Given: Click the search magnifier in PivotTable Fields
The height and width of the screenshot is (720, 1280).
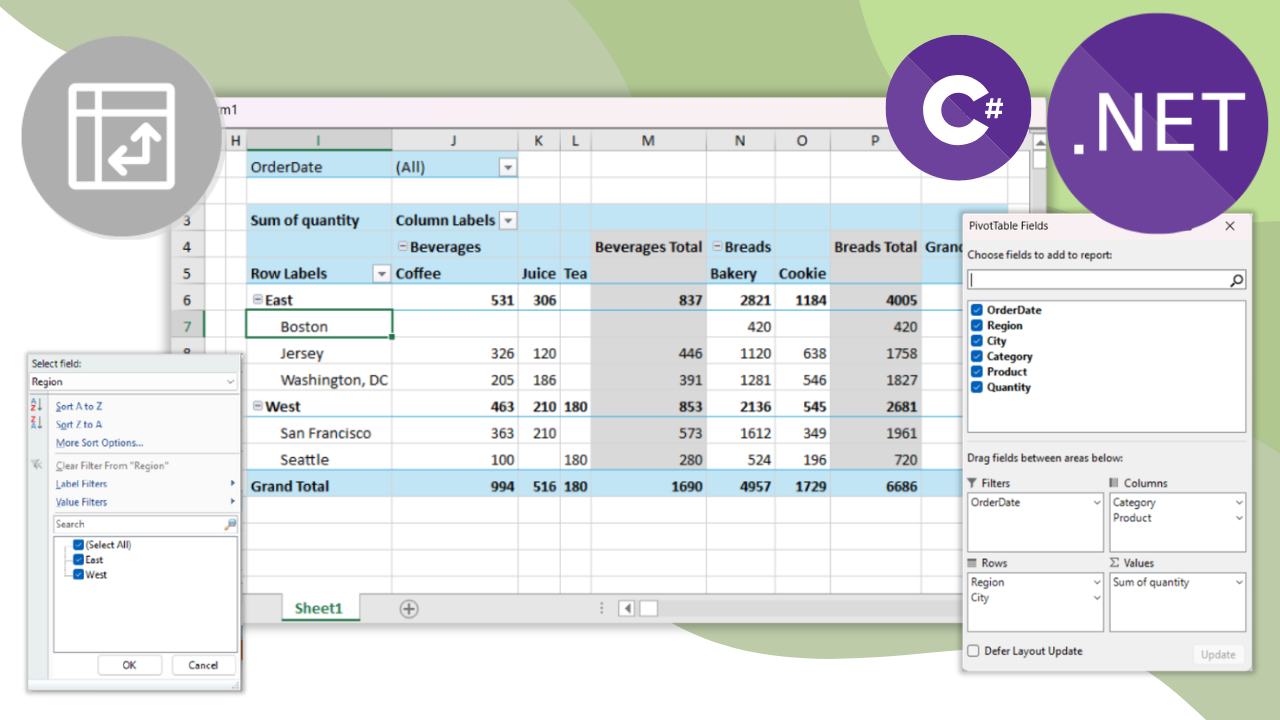Looking at the screenshot, I should tap(1237, 281).
